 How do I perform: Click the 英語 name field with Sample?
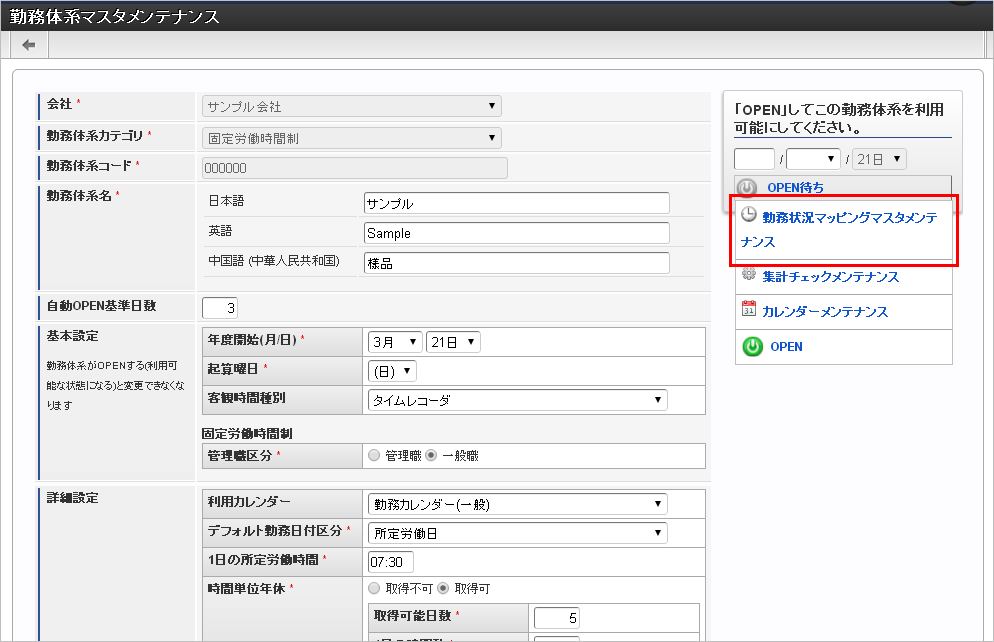[x=517, y=233]
